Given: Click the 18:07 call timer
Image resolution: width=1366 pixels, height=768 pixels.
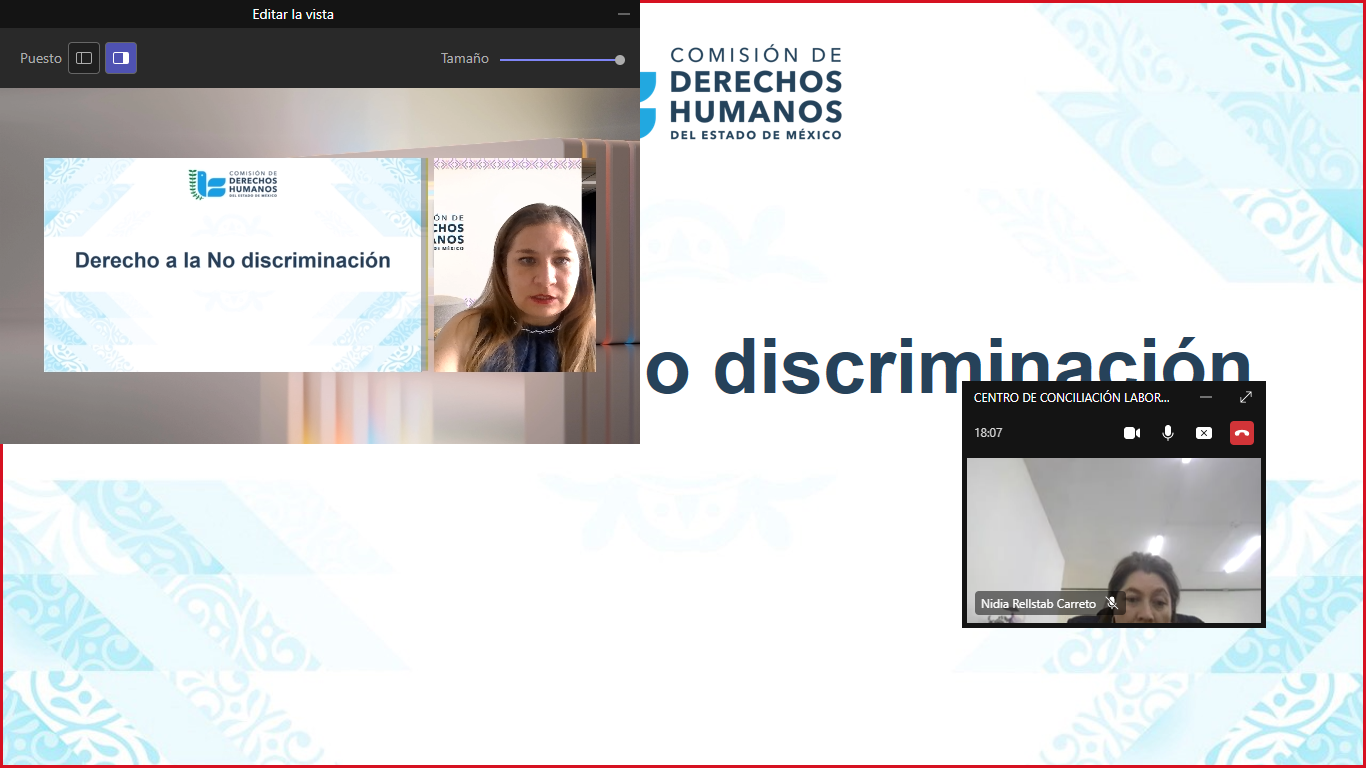Looking at the screenshot, I should coord(988,433).
